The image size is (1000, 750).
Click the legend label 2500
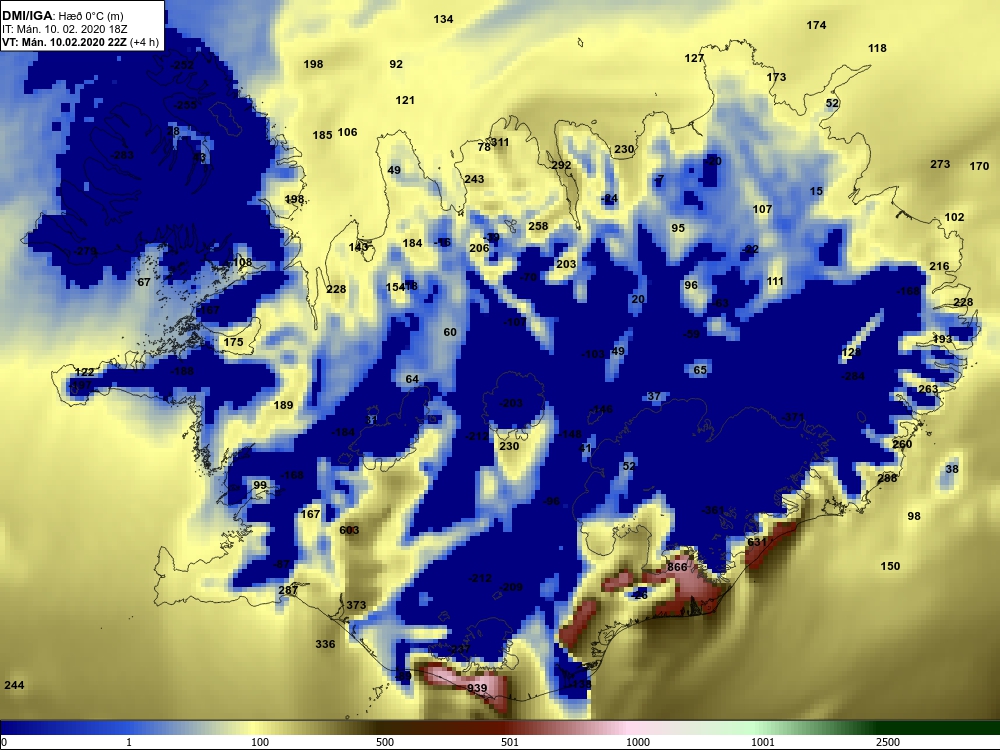pyautogui.click(x=888, y=742)
